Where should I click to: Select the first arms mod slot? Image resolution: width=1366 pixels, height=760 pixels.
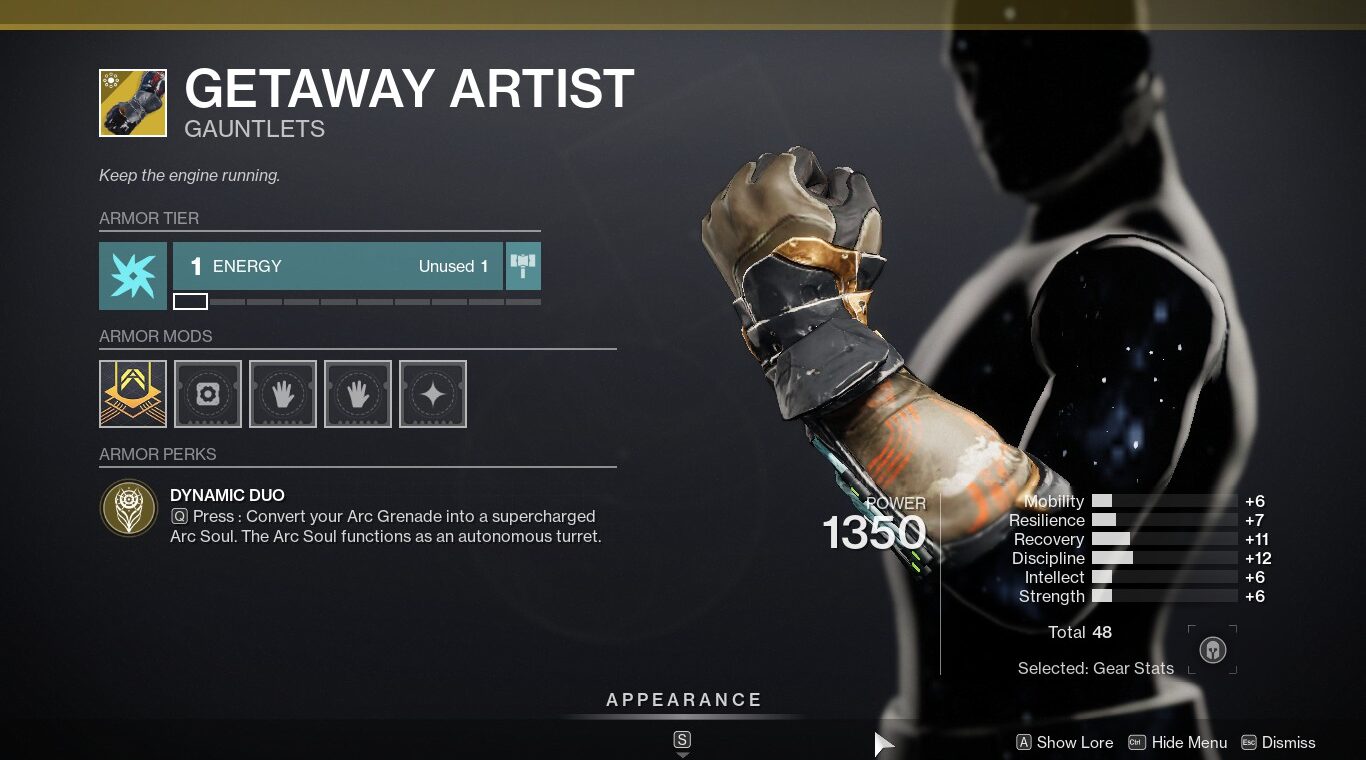click(283, 394)
